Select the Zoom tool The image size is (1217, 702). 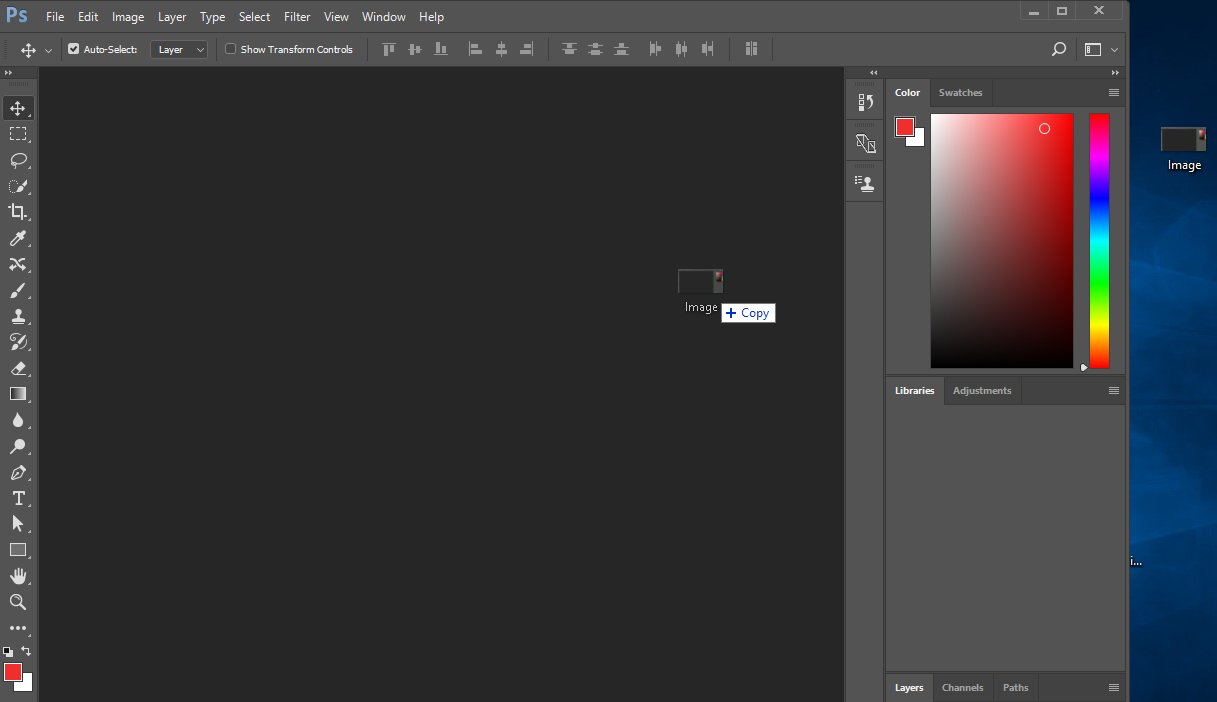(18, 602)
